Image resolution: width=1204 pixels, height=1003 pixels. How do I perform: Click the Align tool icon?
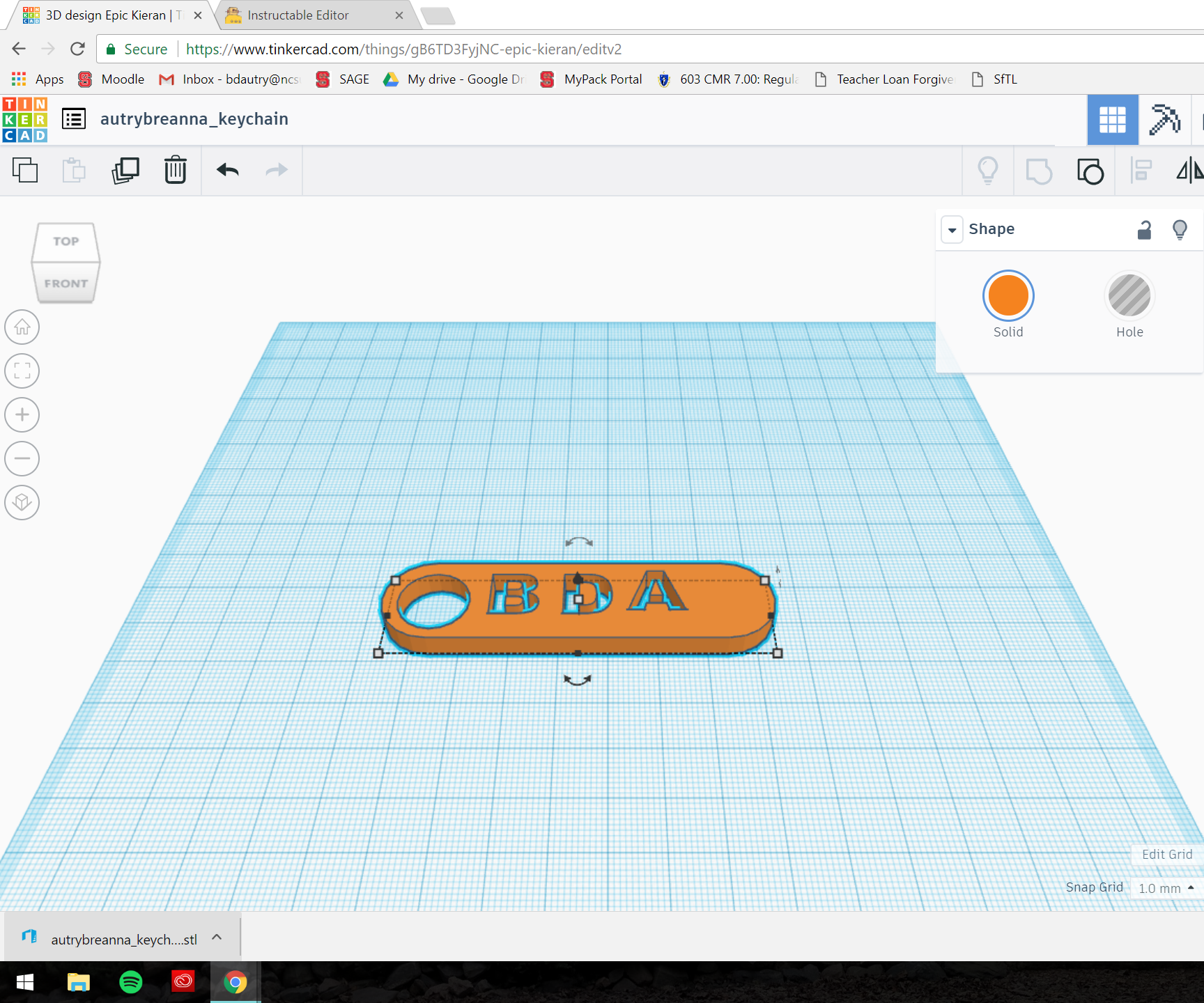[1141, 171]
